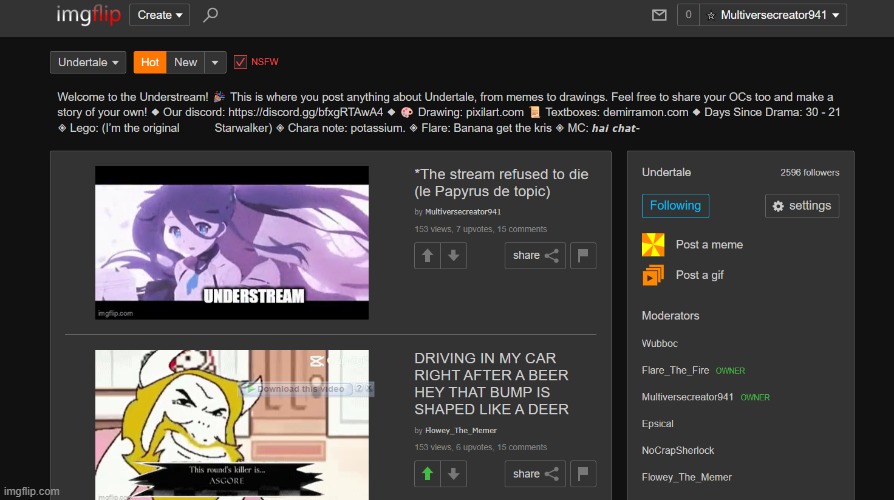Image resolution: width=894 pixels, height=500 pixels.
Task: Close the 'Download this video' overlay
Action: tap(369, 388)
